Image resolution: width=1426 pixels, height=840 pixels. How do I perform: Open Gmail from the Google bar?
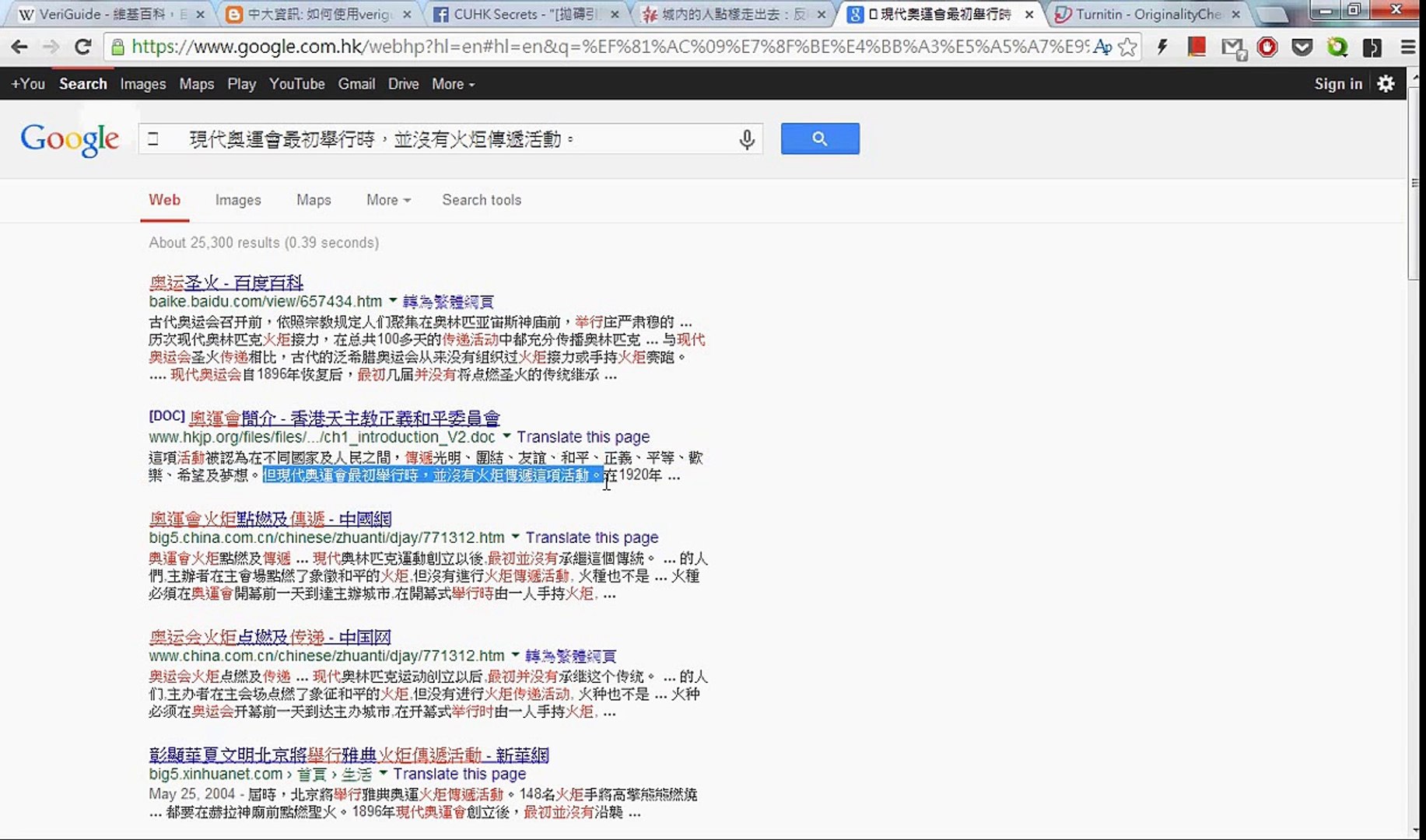356,84
